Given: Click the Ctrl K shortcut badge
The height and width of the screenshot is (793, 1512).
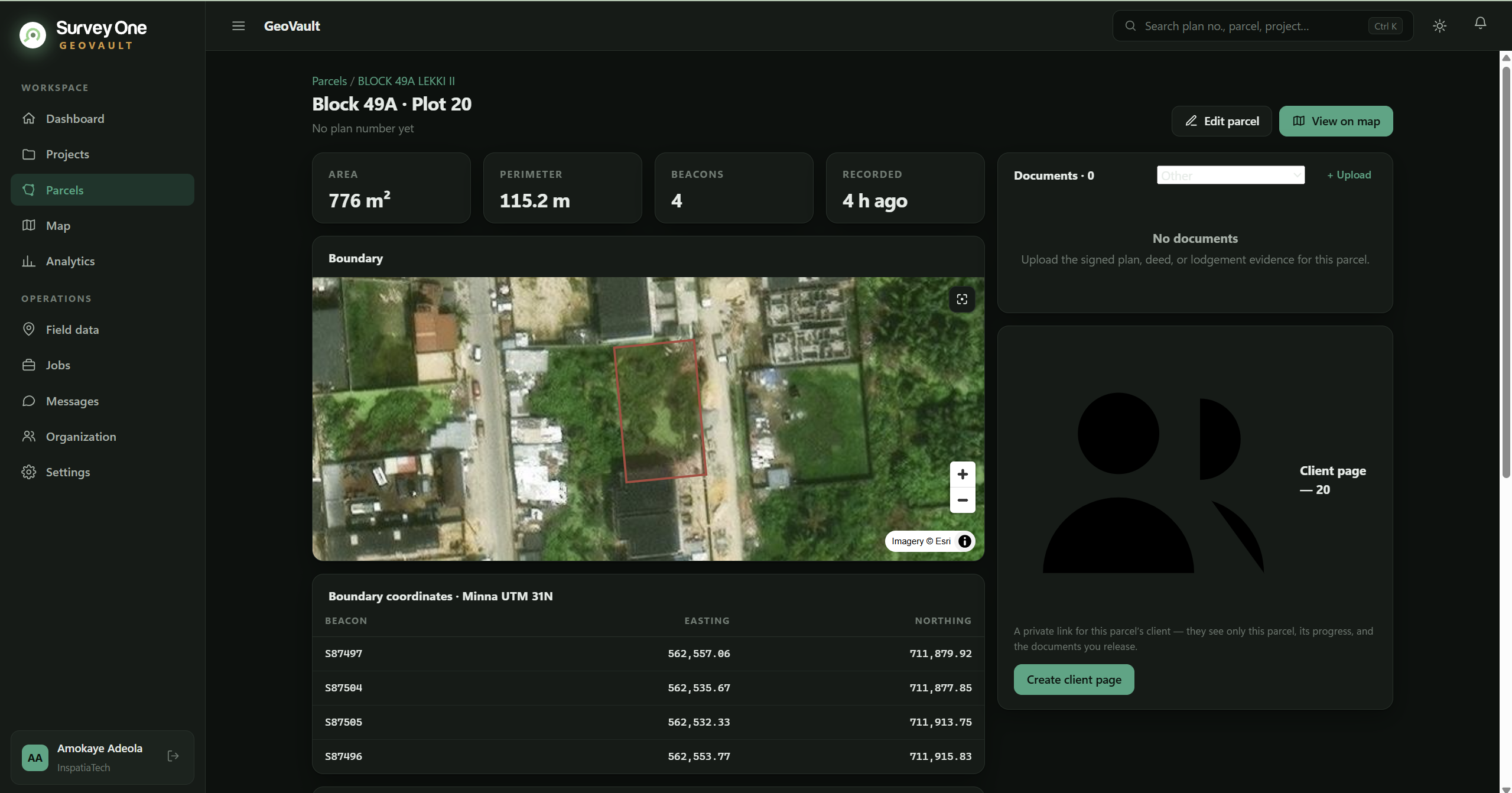Looking at the screenshot, I should pos(1385,26).
